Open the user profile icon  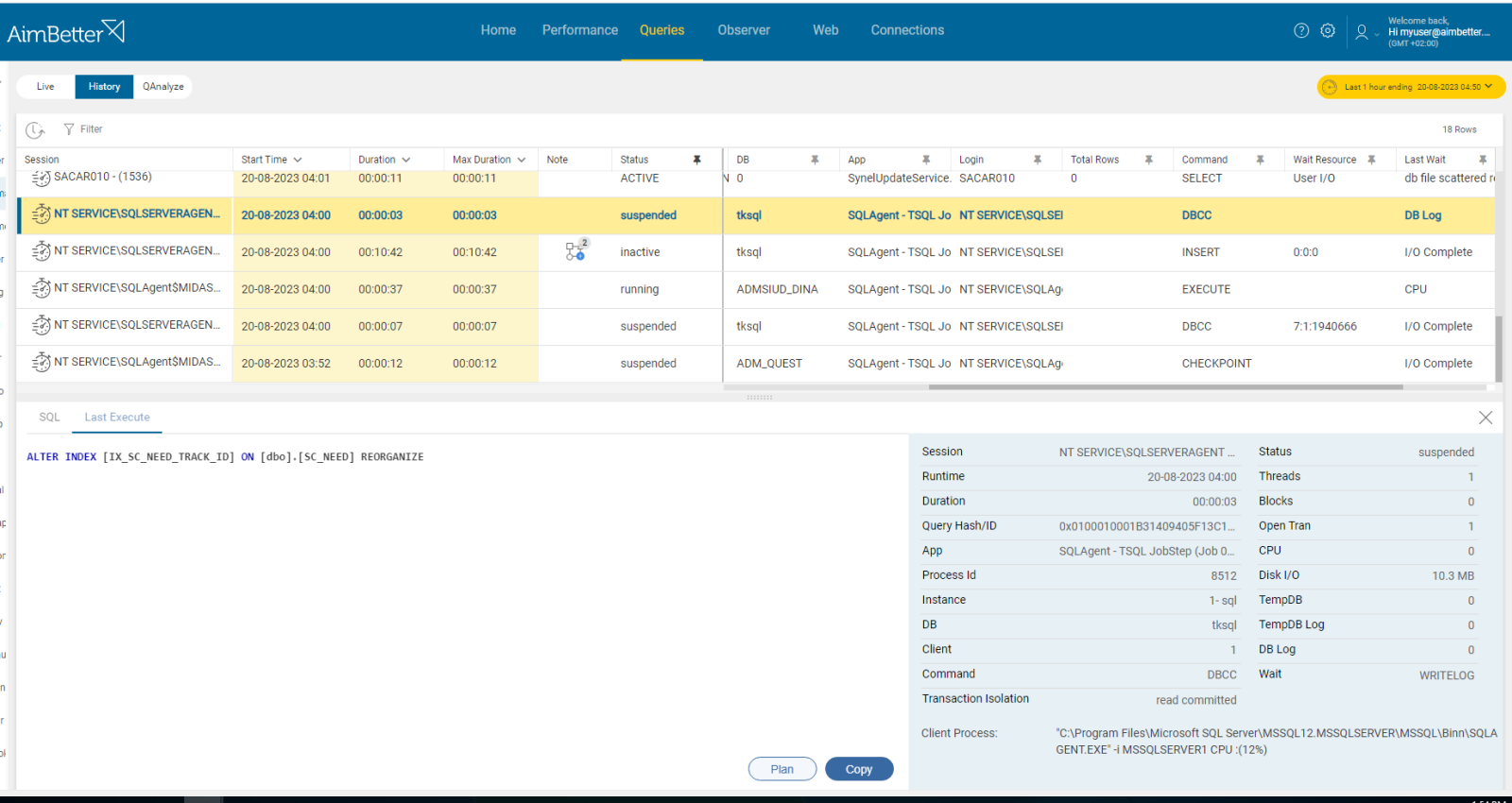[1362, 31]
